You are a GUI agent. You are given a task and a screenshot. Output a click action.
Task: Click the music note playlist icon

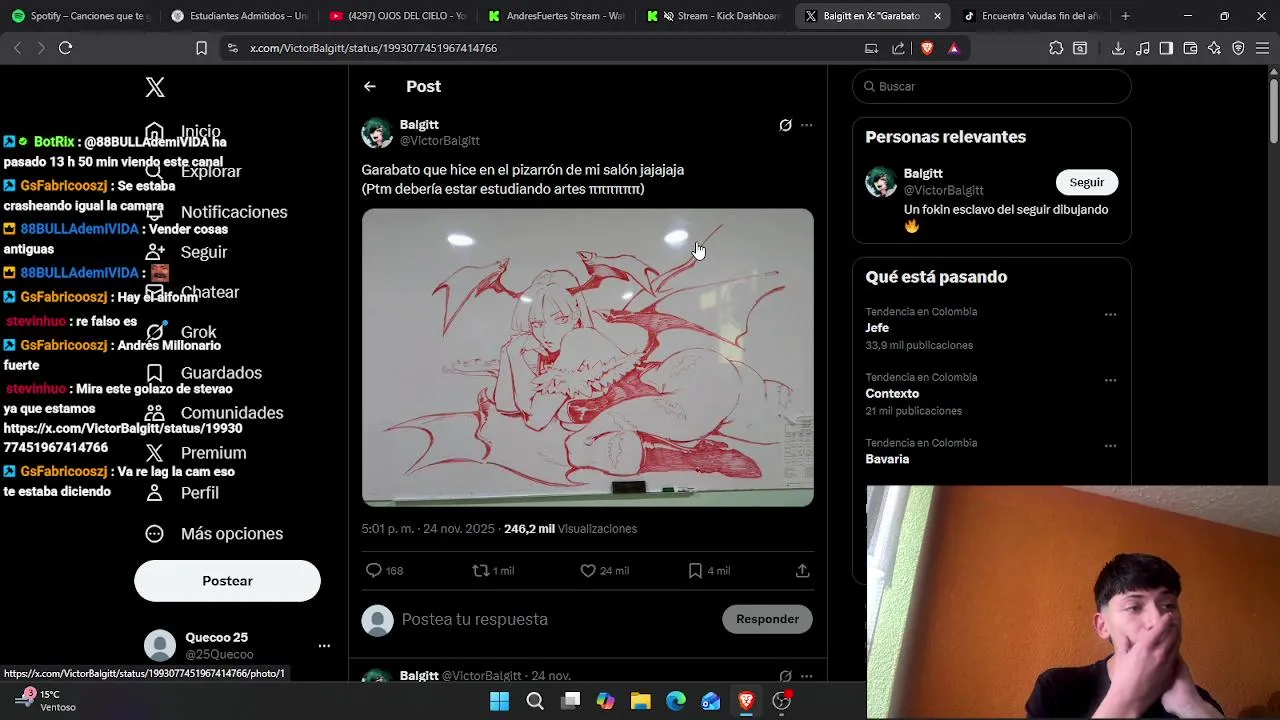(1142, 48)
